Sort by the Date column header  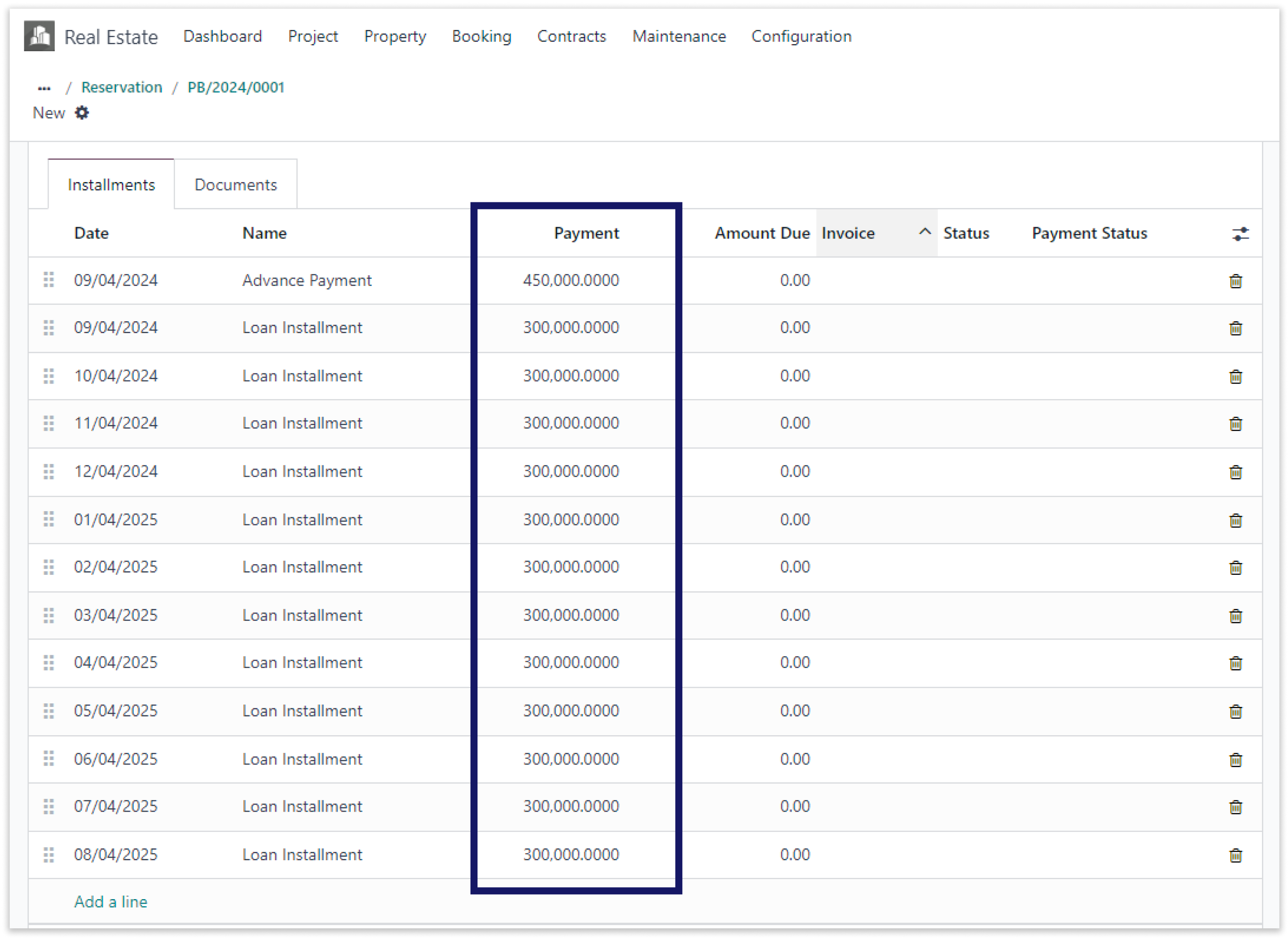click(x=91, y=233)
